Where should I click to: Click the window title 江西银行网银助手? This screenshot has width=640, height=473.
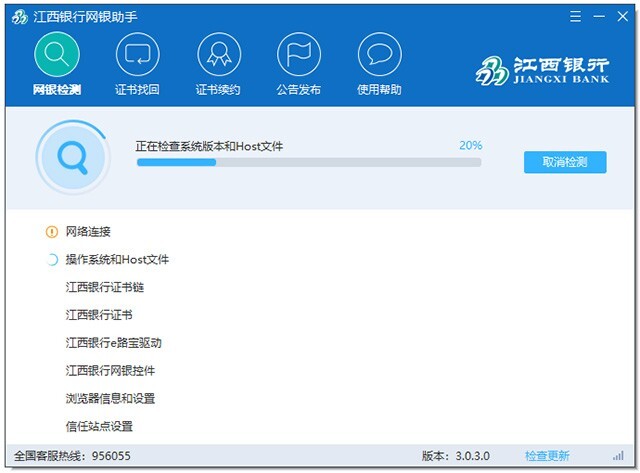85,17
